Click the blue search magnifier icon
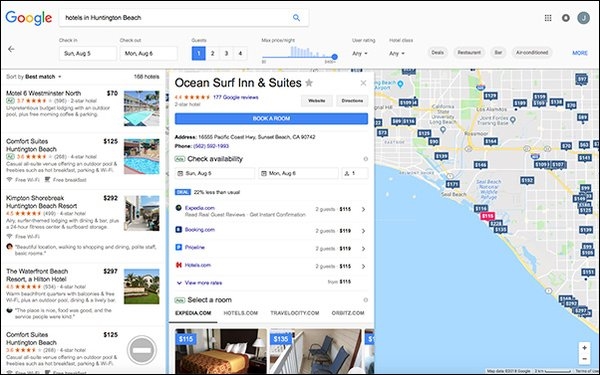 296,18
